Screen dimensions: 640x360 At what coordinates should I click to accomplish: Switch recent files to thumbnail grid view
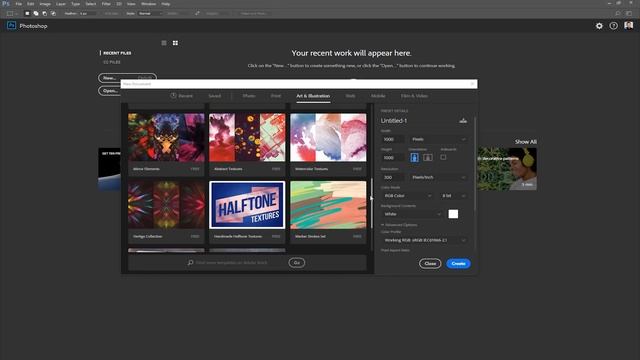pyautogui.click(x=175, y=43)
